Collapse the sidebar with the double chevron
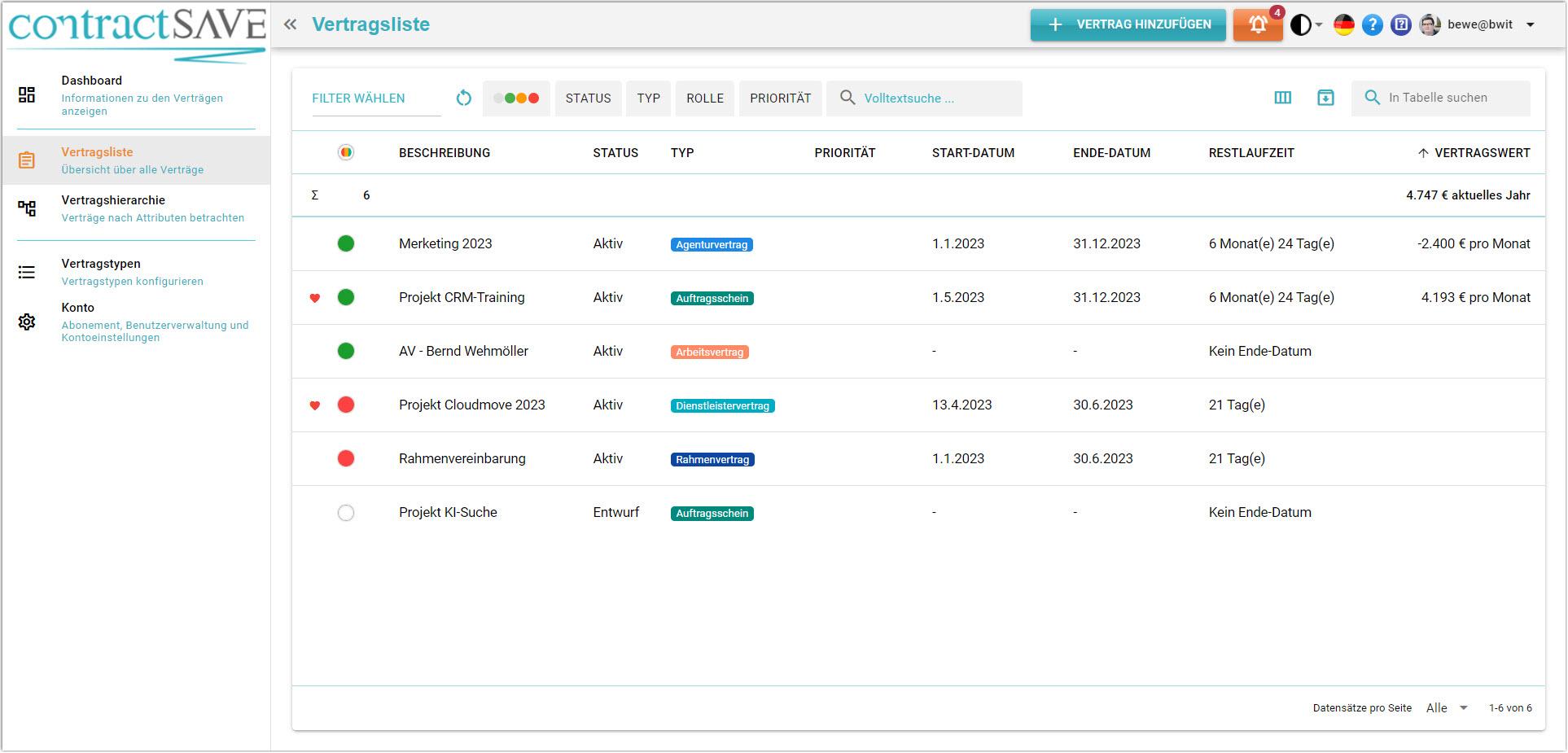Screen dimensions: 1568x753 [x=290, y=24]
